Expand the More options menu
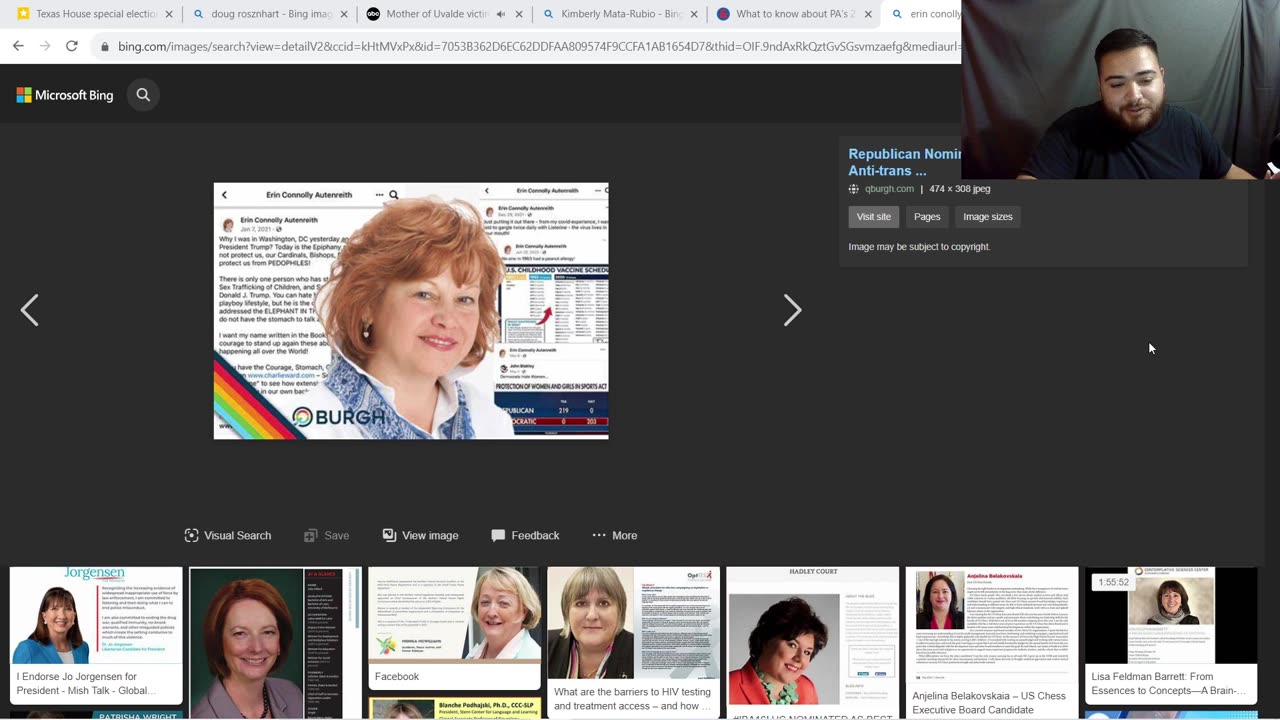Screen dimensions: 1280x720 coord(614,535)
